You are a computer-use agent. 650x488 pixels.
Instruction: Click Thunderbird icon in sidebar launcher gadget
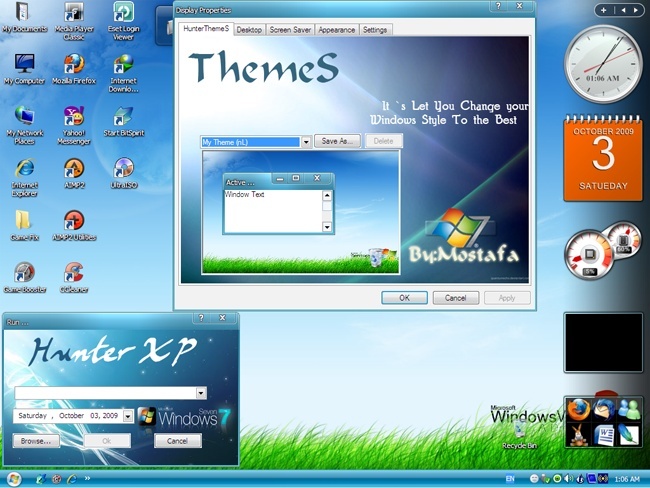point(604,410)
